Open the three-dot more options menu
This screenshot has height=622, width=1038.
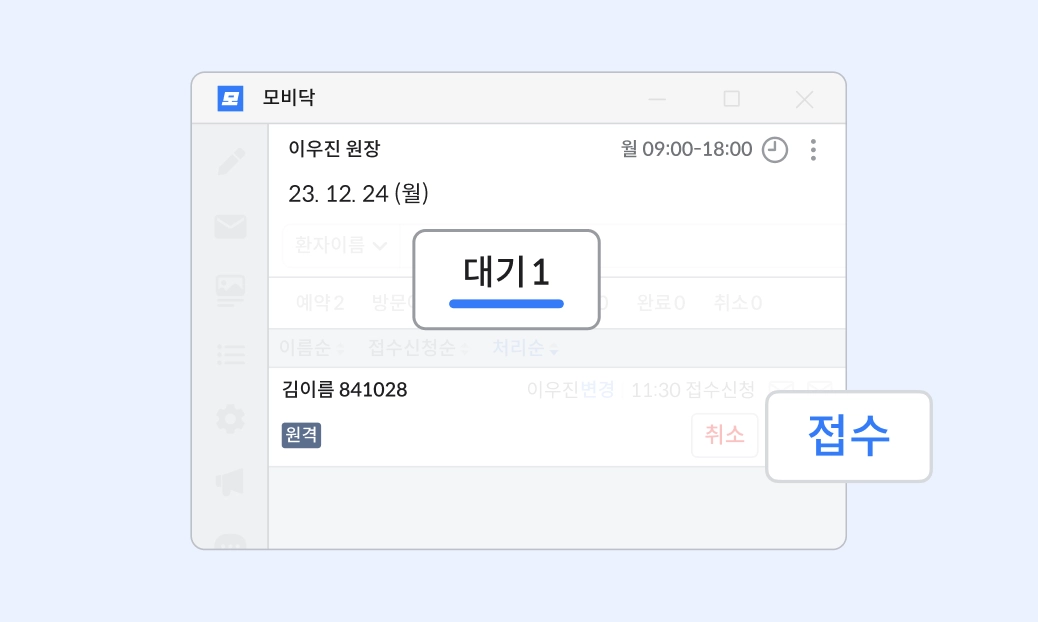(813, 150)
